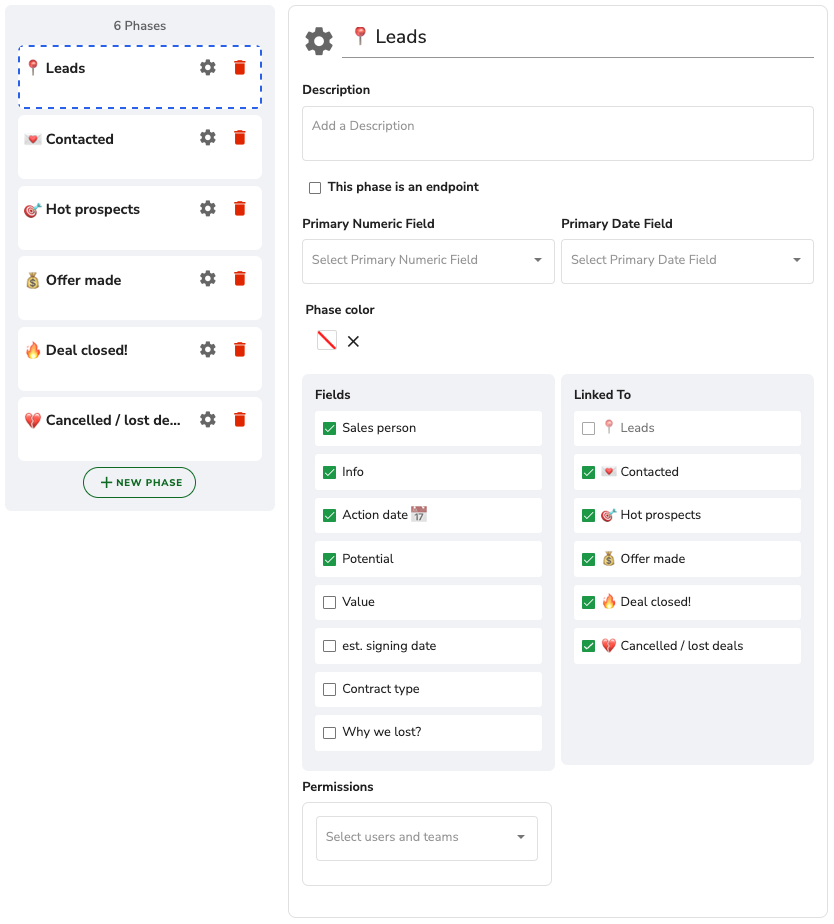Open the phase color swatch picker

(x=327, y=340)
